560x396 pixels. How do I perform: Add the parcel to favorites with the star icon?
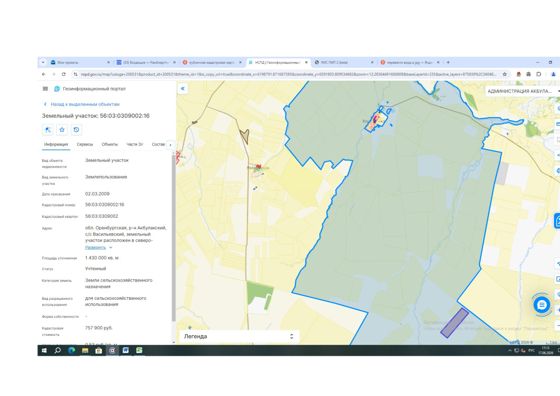click(62, 130)
